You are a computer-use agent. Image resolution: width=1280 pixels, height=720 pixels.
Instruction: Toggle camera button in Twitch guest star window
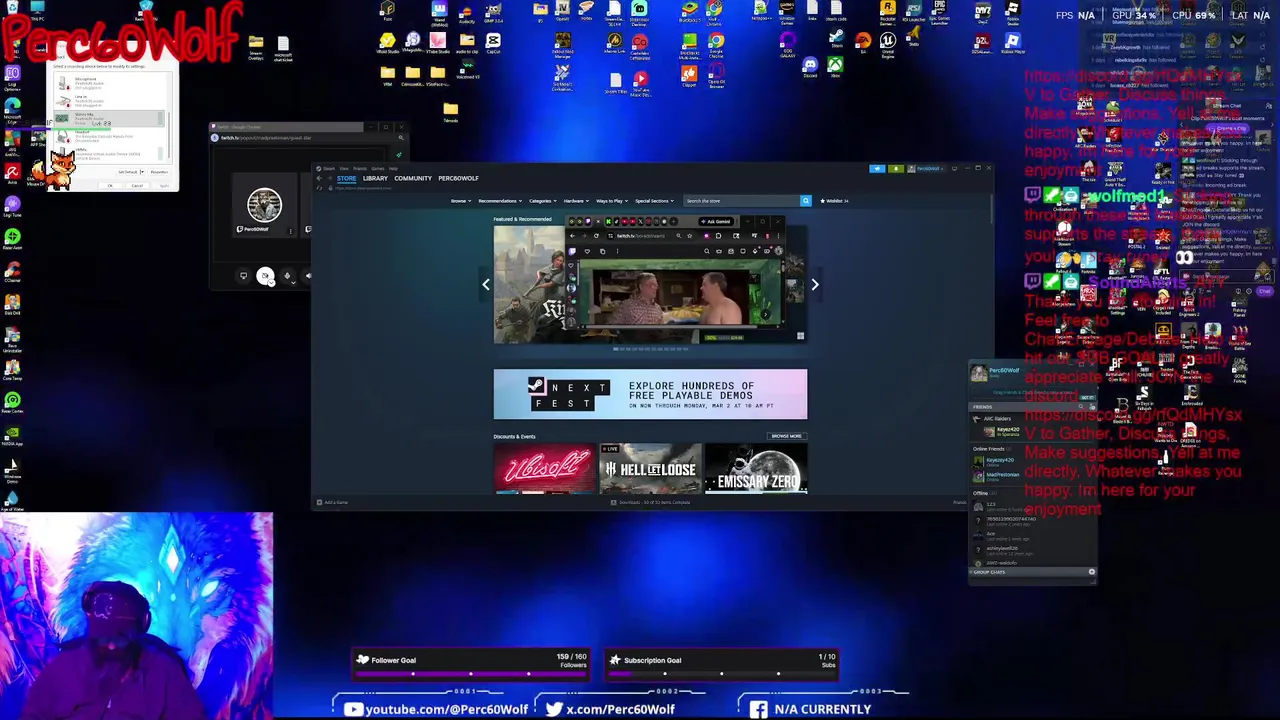click(x=265, y=276)
